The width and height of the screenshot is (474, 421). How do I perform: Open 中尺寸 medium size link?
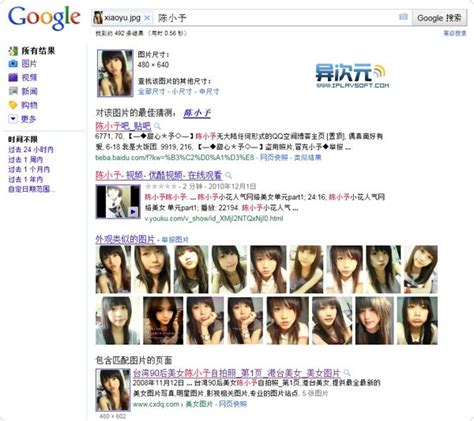(209, 91)
